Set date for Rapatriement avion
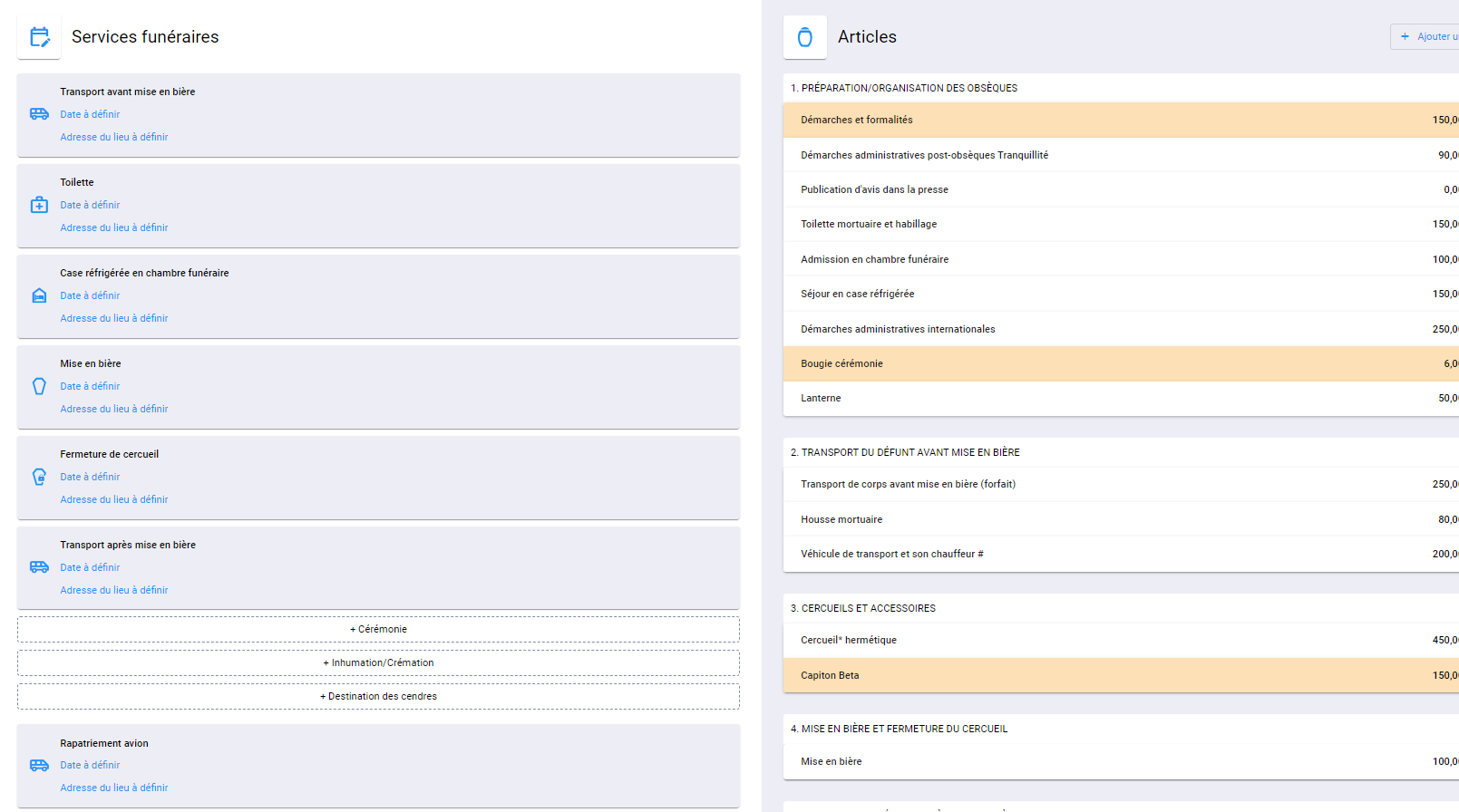Image resolution: width=1459 pixels, height=812 pixels. 90,765
